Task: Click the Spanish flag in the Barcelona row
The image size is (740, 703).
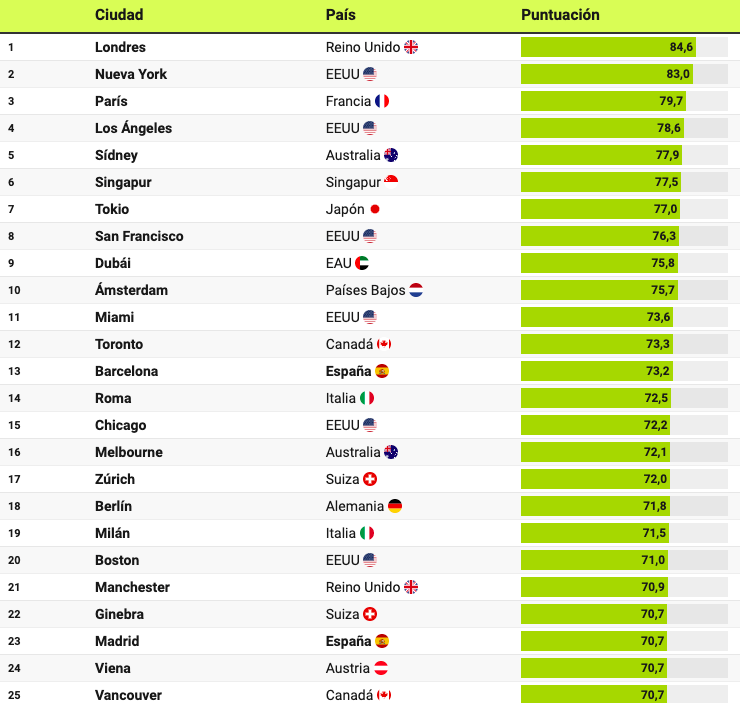Action: pyautogui.click(x=382, y=371)
